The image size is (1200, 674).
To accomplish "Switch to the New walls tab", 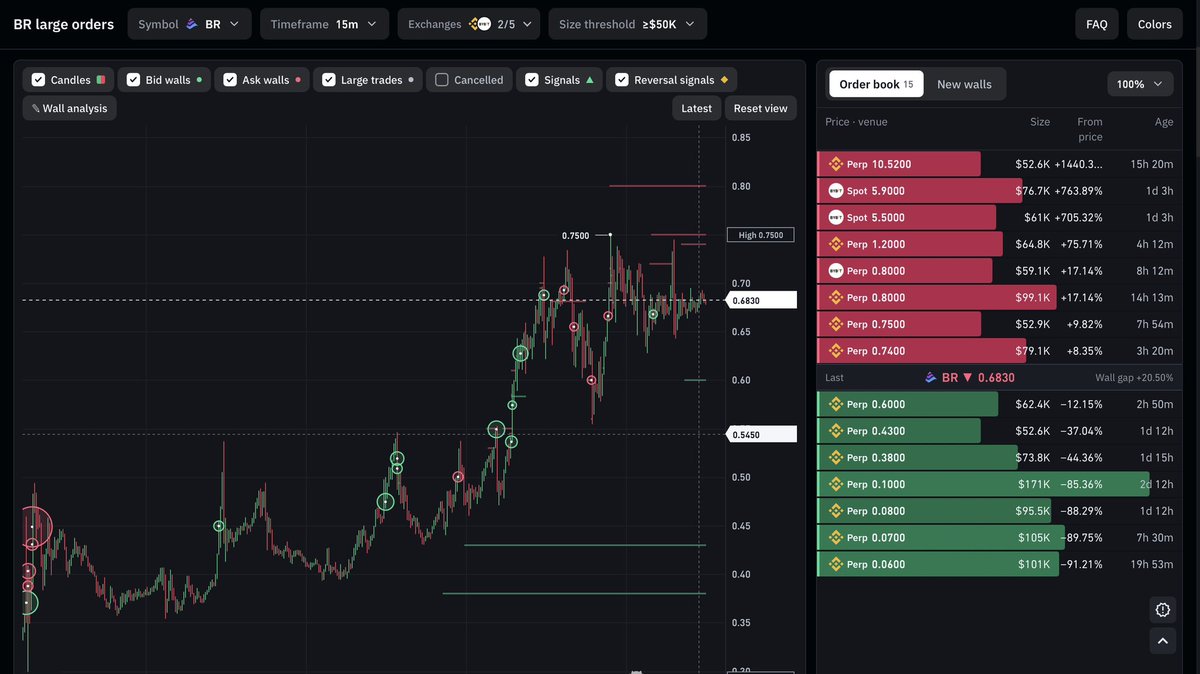I will [964, 84].
